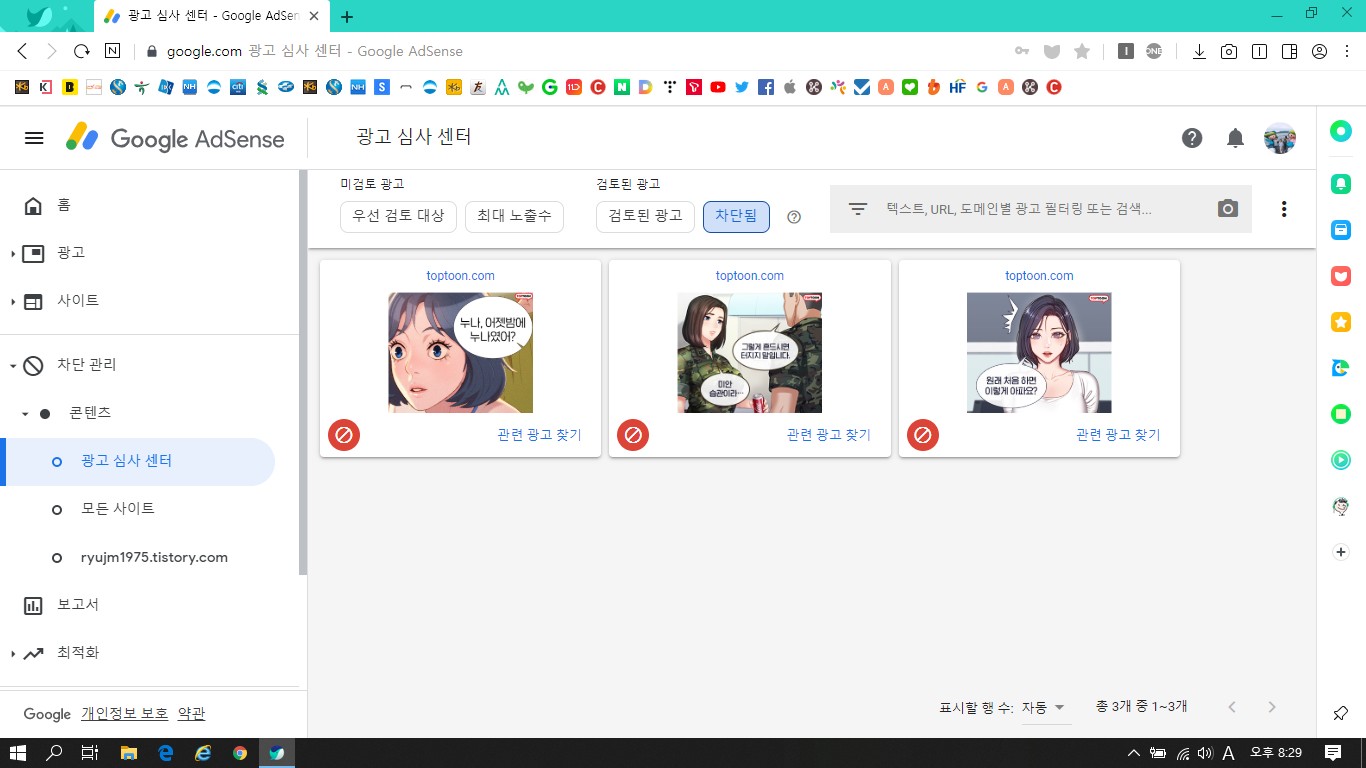Click the browser downloads icon
This screenshot has width=1366, height=768.
coord(1199,51)
